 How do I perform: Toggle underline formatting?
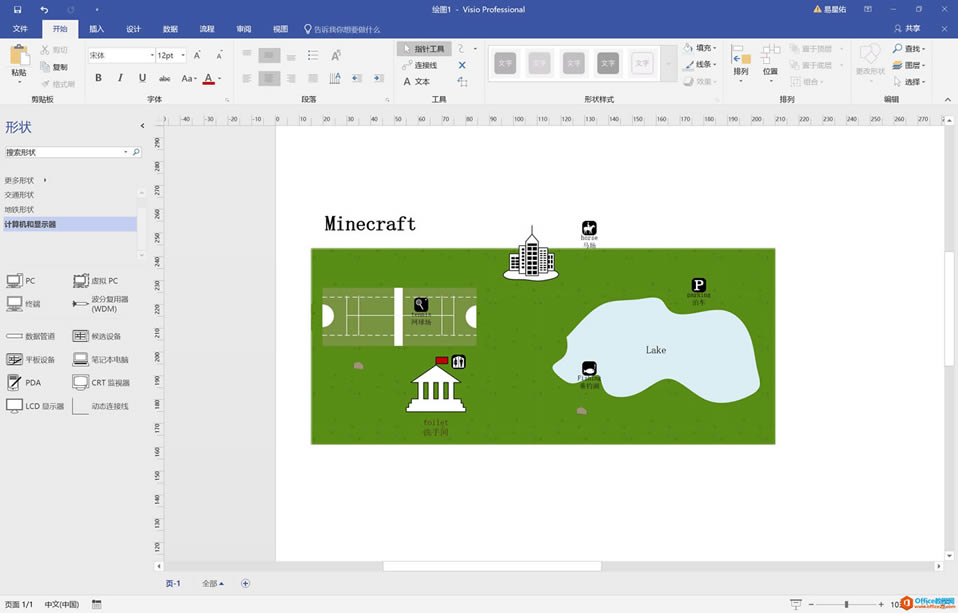tap(142, 78)
